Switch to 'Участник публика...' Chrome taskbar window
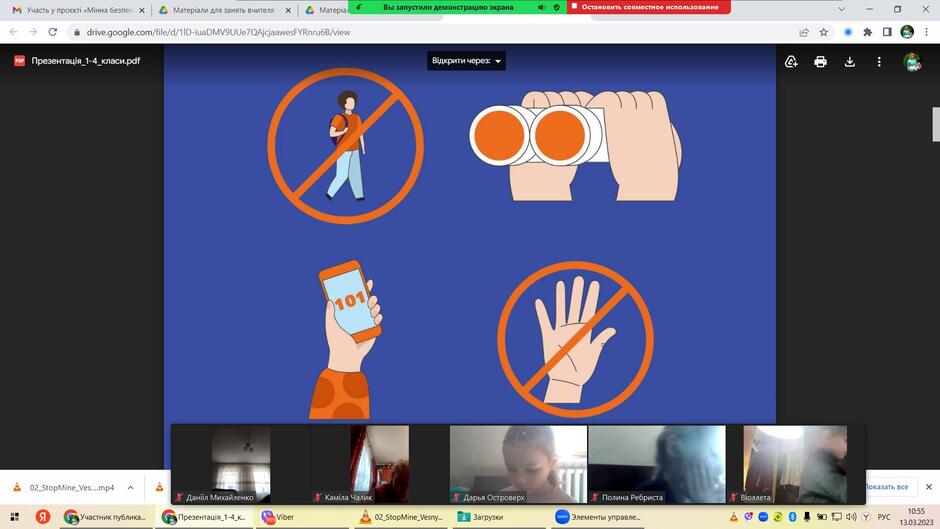The image size is (940, 529). [x=106, y=516]
